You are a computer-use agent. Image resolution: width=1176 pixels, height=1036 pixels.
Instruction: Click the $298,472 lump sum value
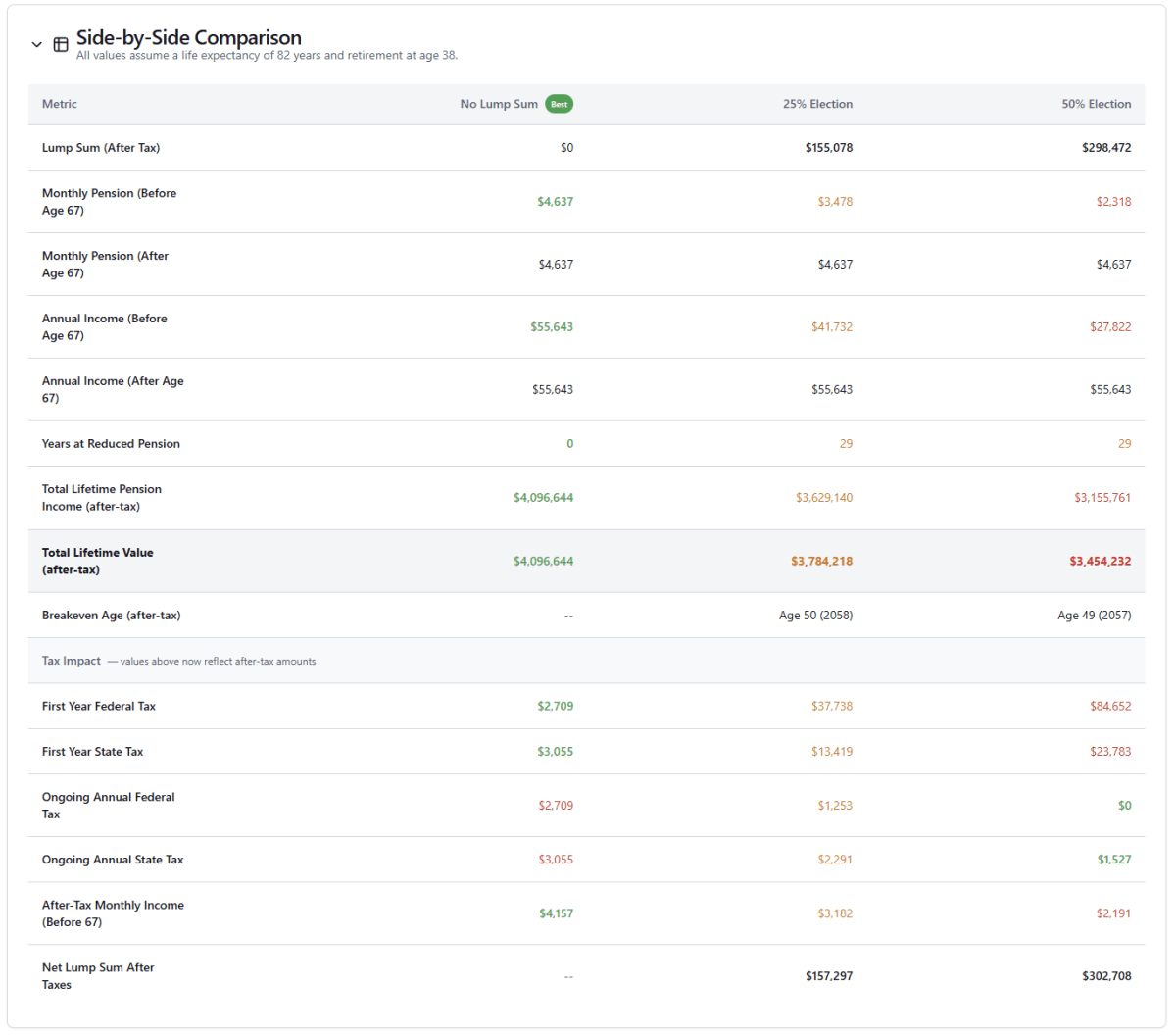tap(1106, 148)
